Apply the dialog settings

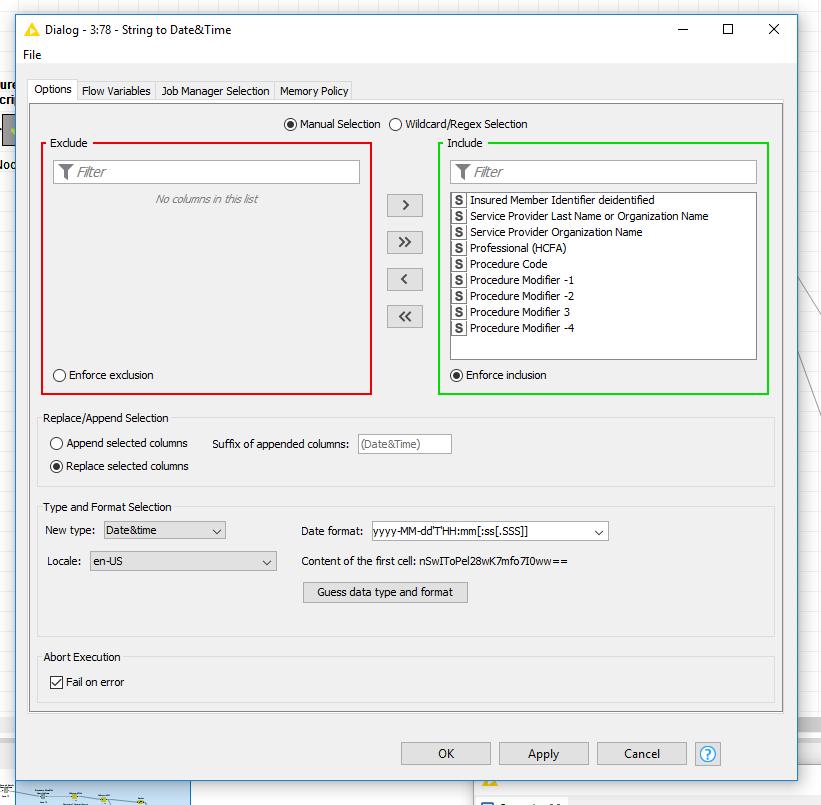[543, 753]
